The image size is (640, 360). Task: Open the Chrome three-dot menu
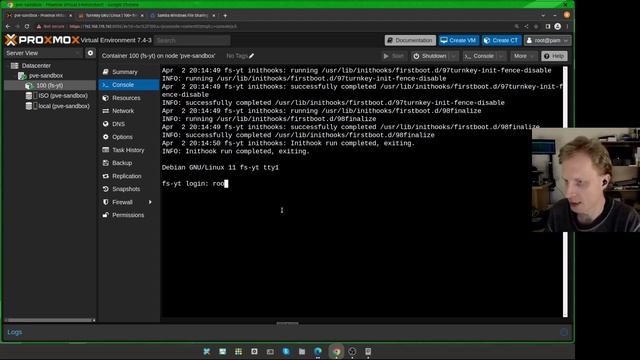(567, 27)
